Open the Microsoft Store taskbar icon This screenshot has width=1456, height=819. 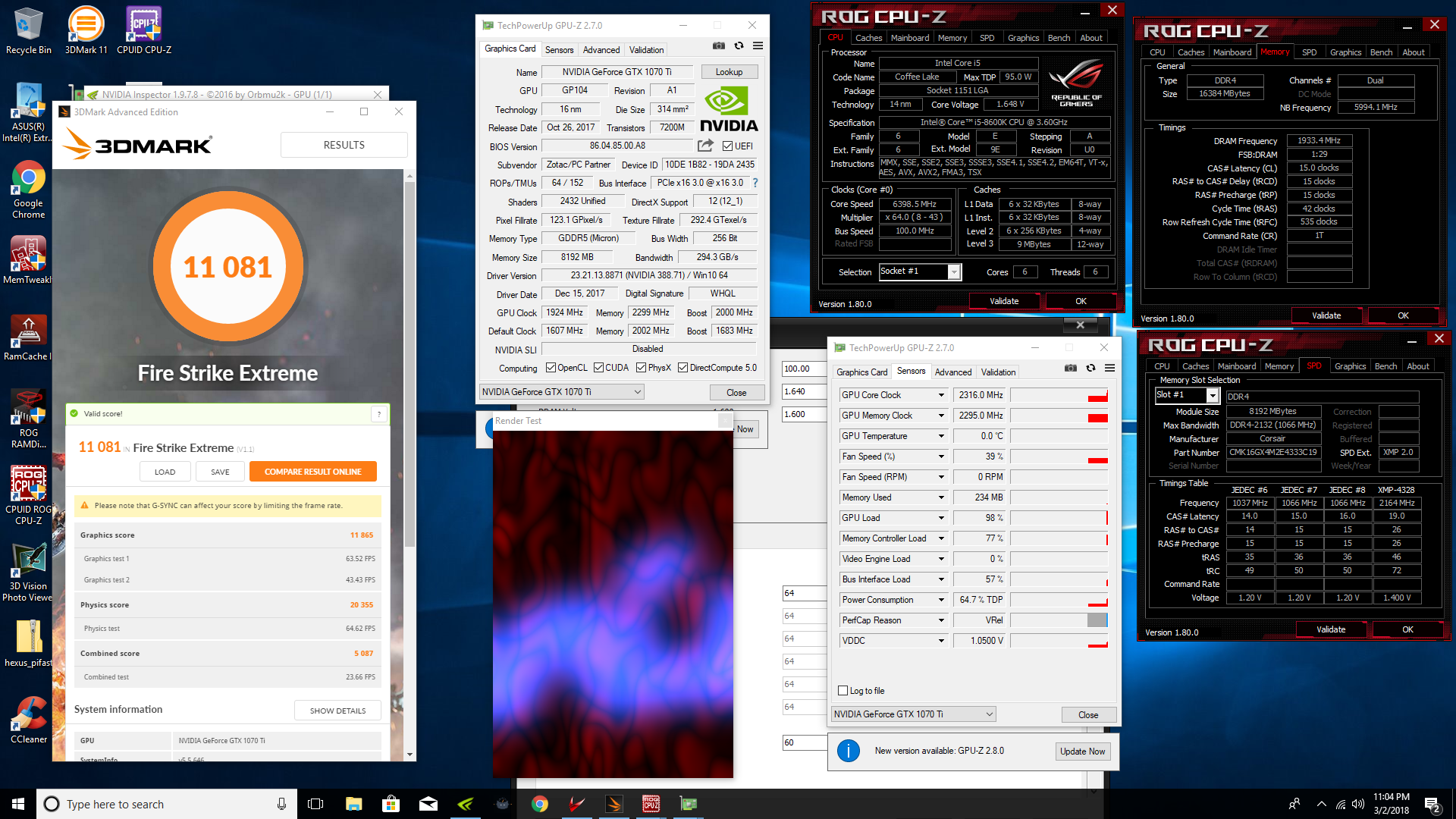pos(391,804)
